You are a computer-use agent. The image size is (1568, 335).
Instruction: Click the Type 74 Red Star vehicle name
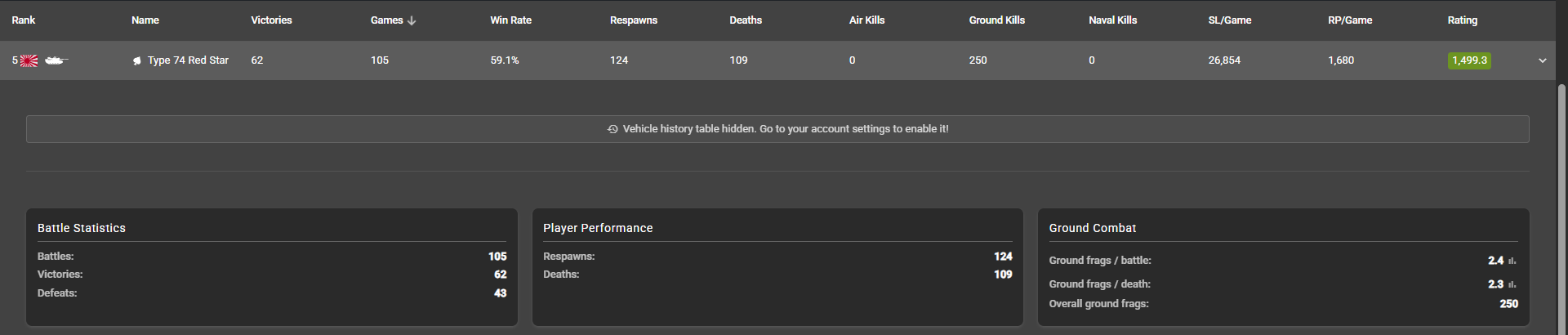click(188, 60)
